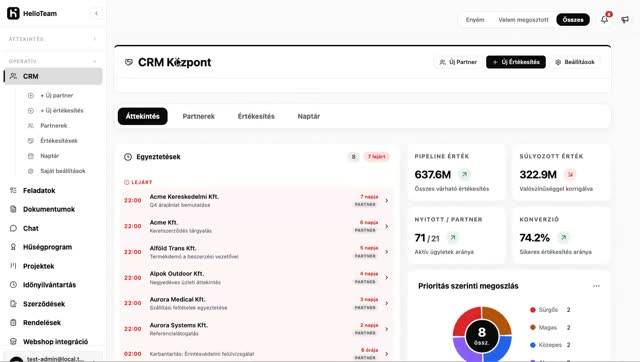Select the Enyém filter
The image size is (640, 362).
(475, 20)
